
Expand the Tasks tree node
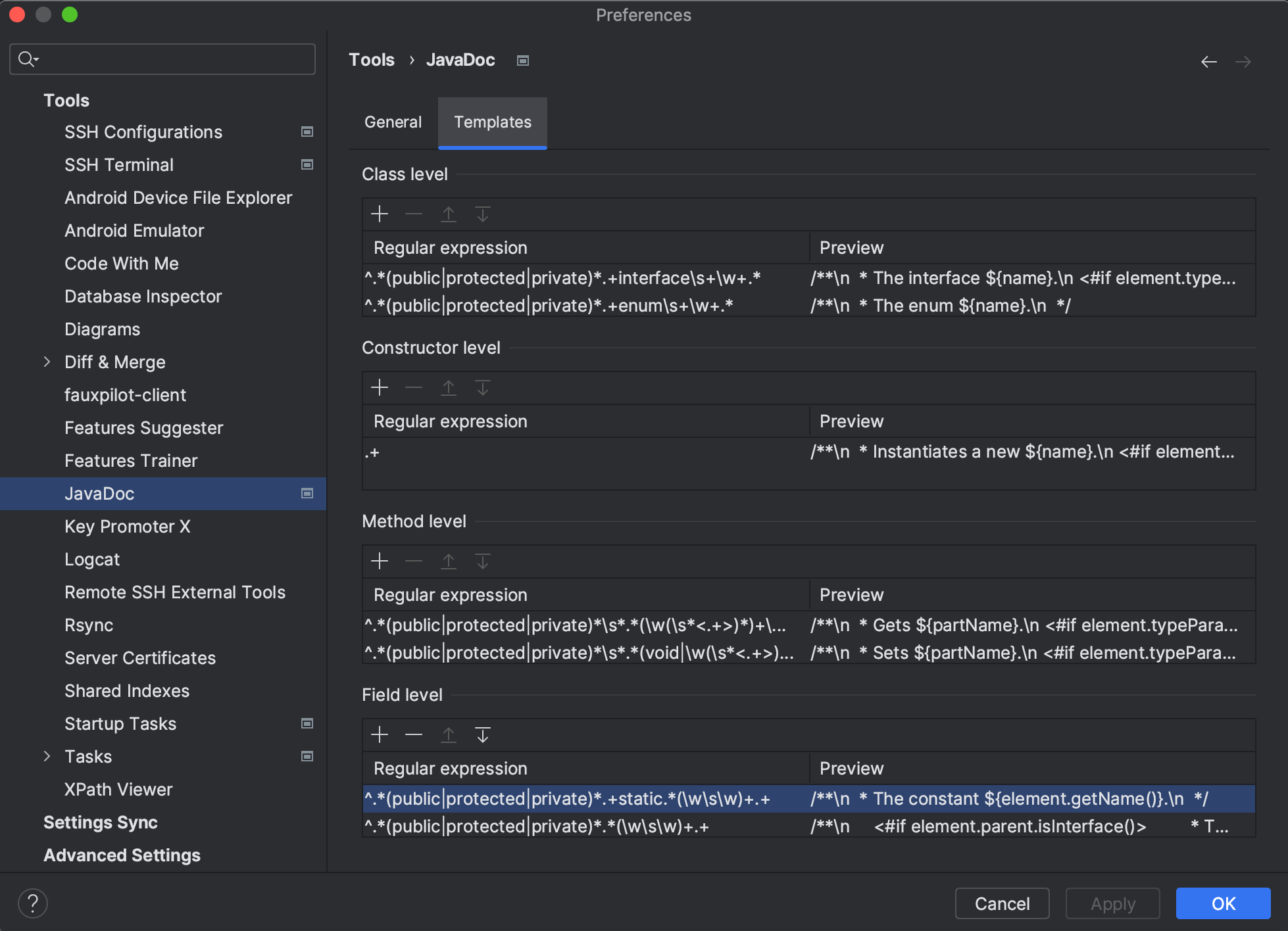[x=47, y=756]
